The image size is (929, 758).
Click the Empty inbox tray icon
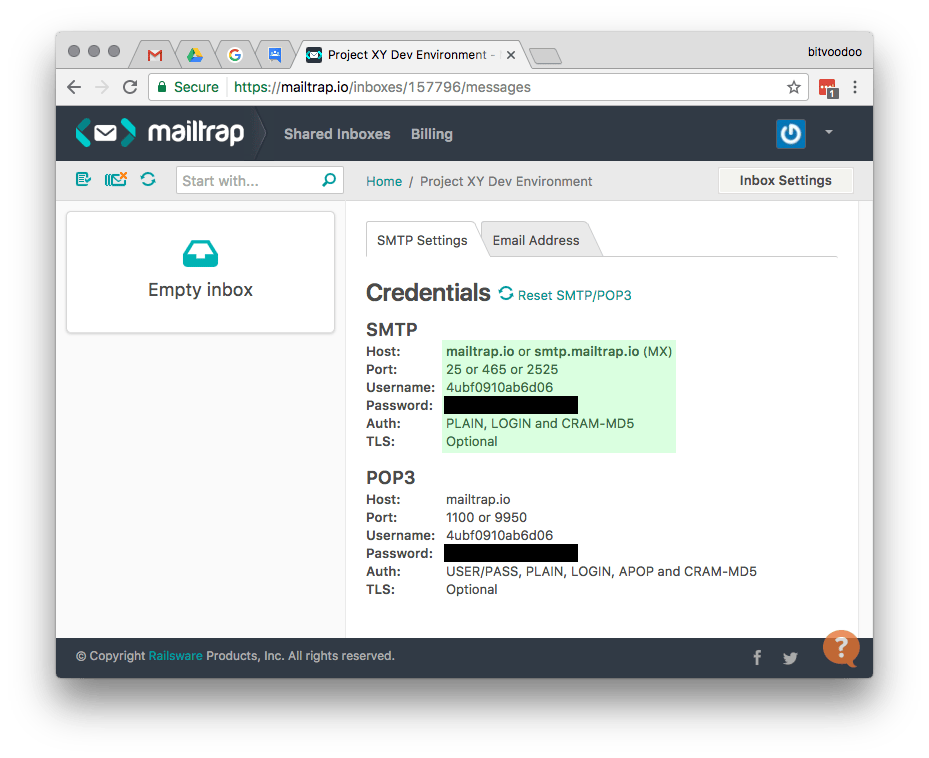pos(200,254)
